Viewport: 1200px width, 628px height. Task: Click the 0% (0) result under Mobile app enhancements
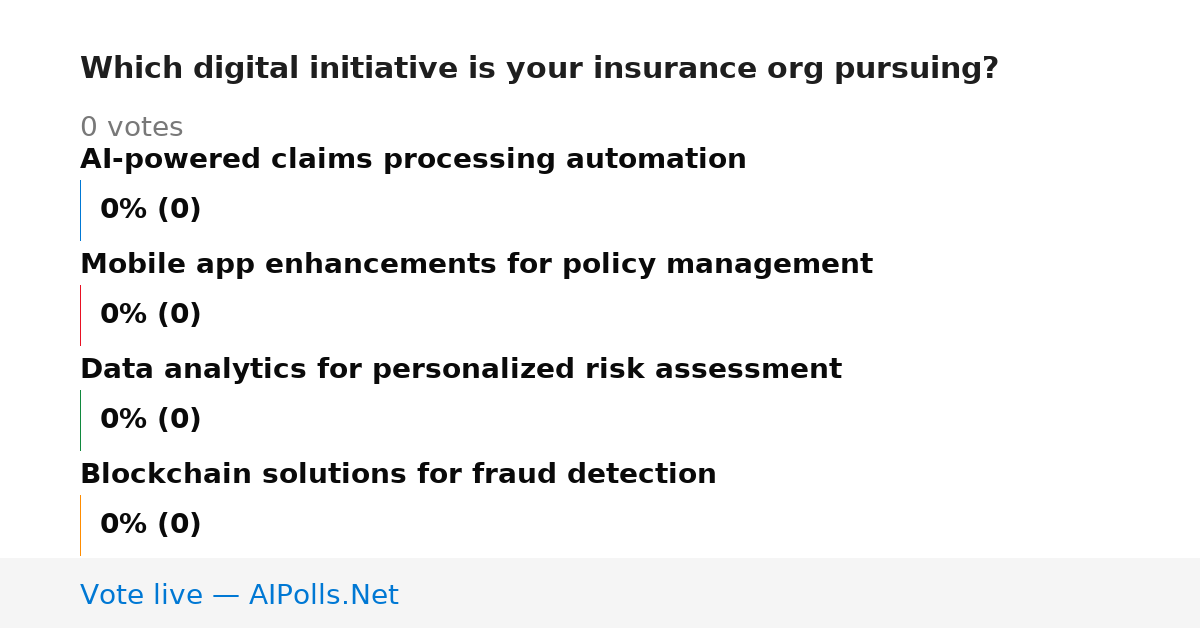pyautogui.click(x=150, y=315)
